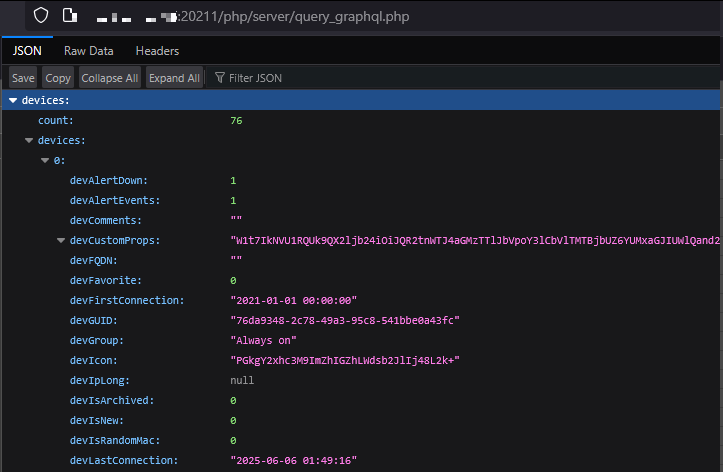Image resolution: width=723 pixels, height=472 pixels.
Task: Click the devGroup "Always on" value
Action: coord(263,341)
